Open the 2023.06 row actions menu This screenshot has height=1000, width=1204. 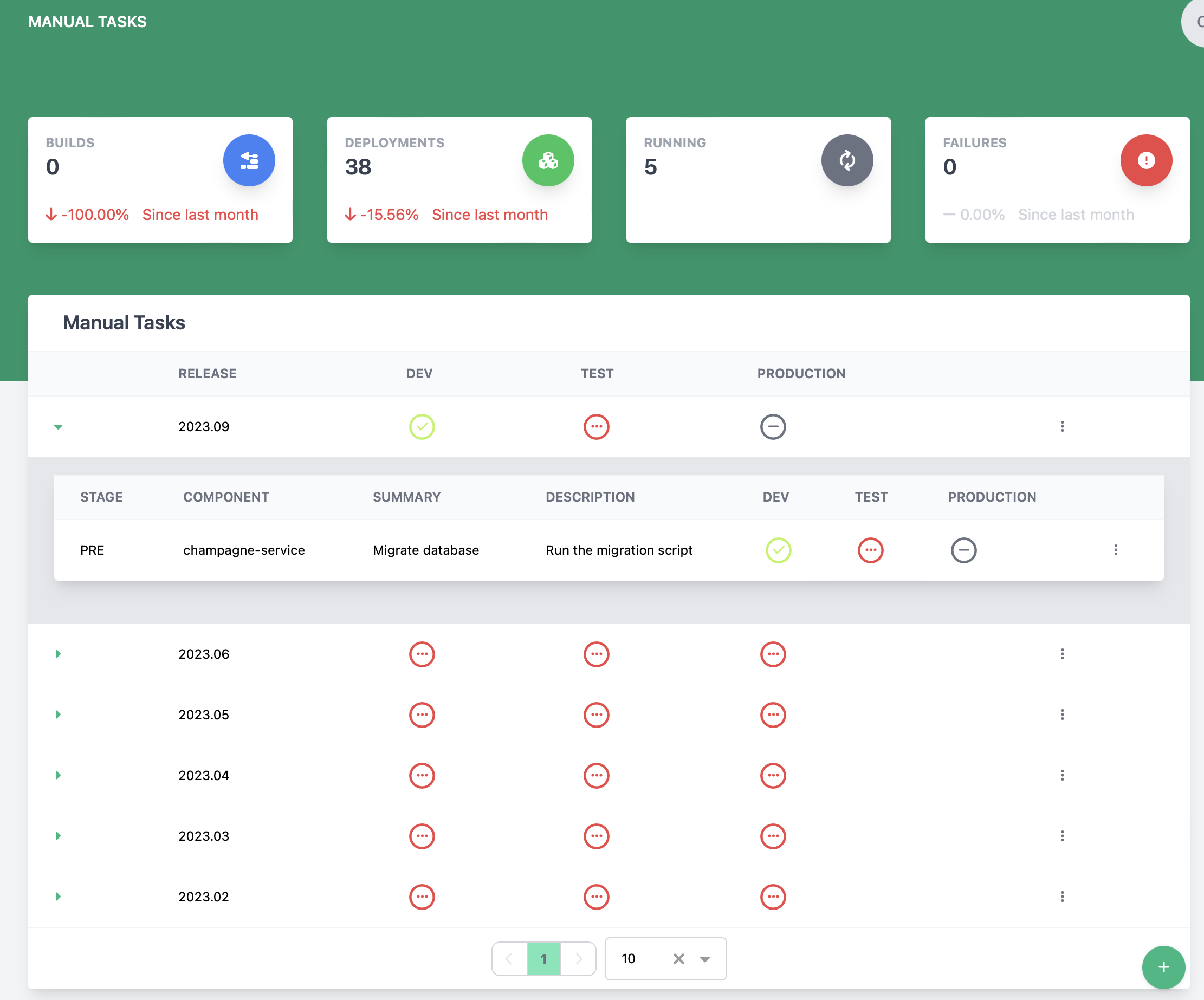pos(1063,654)
